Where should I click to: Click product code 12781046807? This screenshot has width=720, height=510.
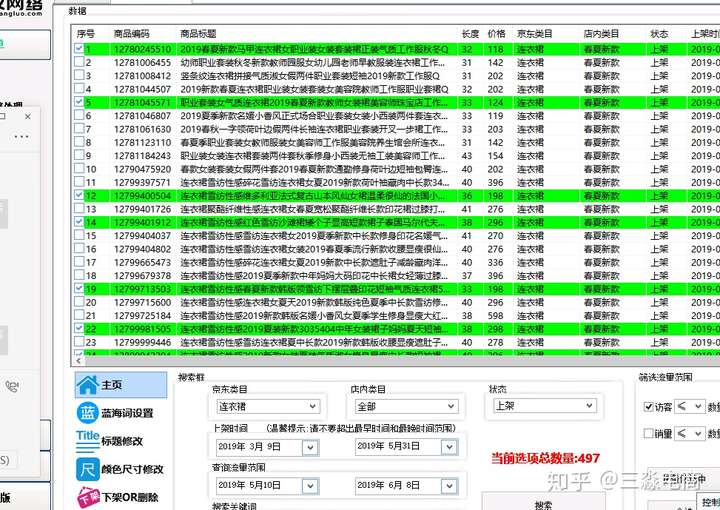click(x=142, y=116)
